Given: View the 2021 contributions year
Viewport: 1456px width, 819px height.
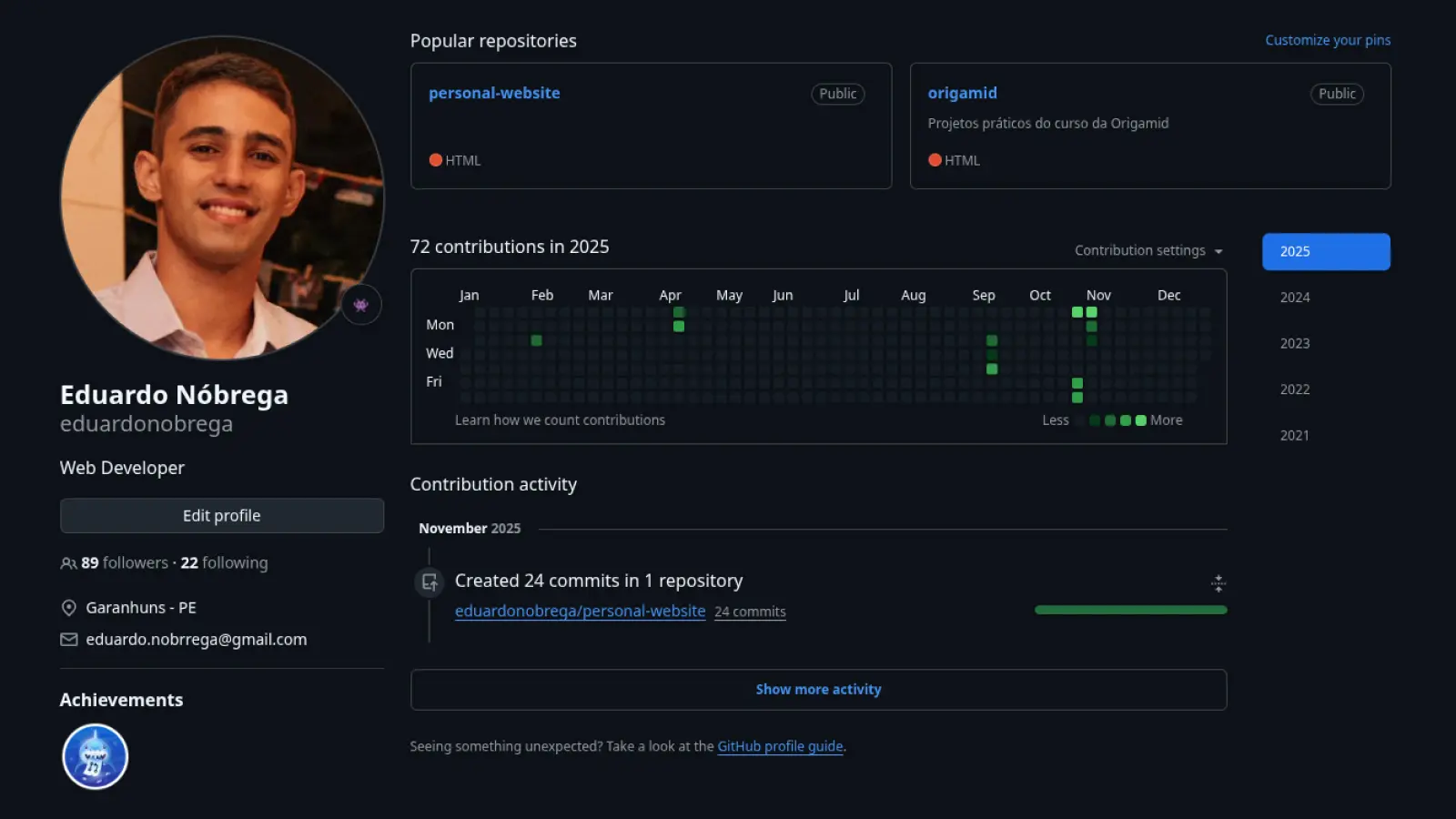Looking at the screenshot, I should point(1295,435).
